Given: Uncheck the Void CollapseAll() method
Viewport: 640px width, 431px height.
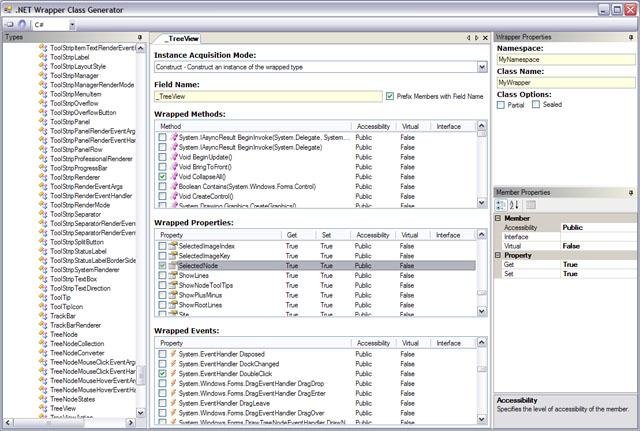Looking at the screenshot, I should tap(162, 177).
